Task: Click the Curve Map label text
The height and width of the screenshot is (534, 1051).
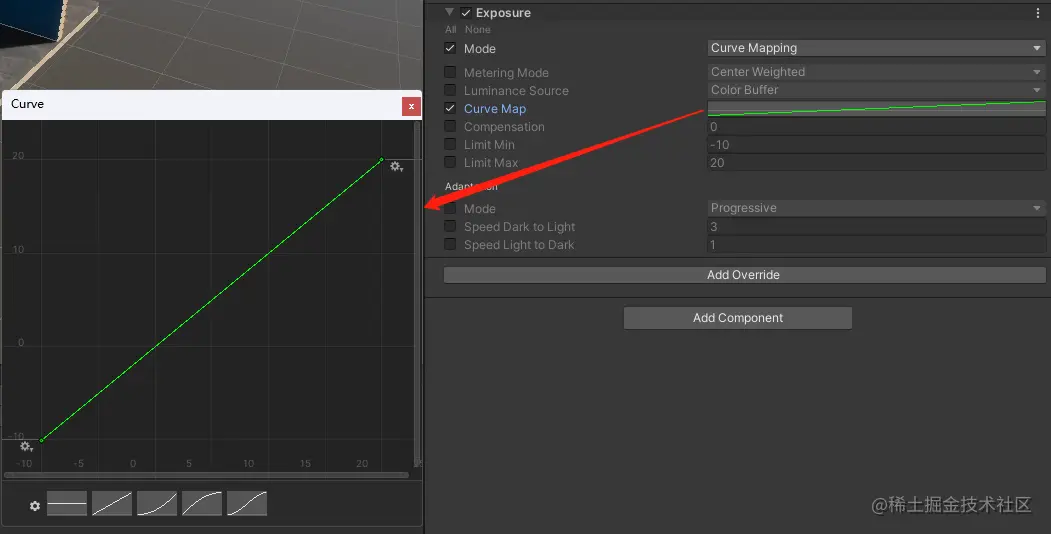Action: (x=495, y=109)
